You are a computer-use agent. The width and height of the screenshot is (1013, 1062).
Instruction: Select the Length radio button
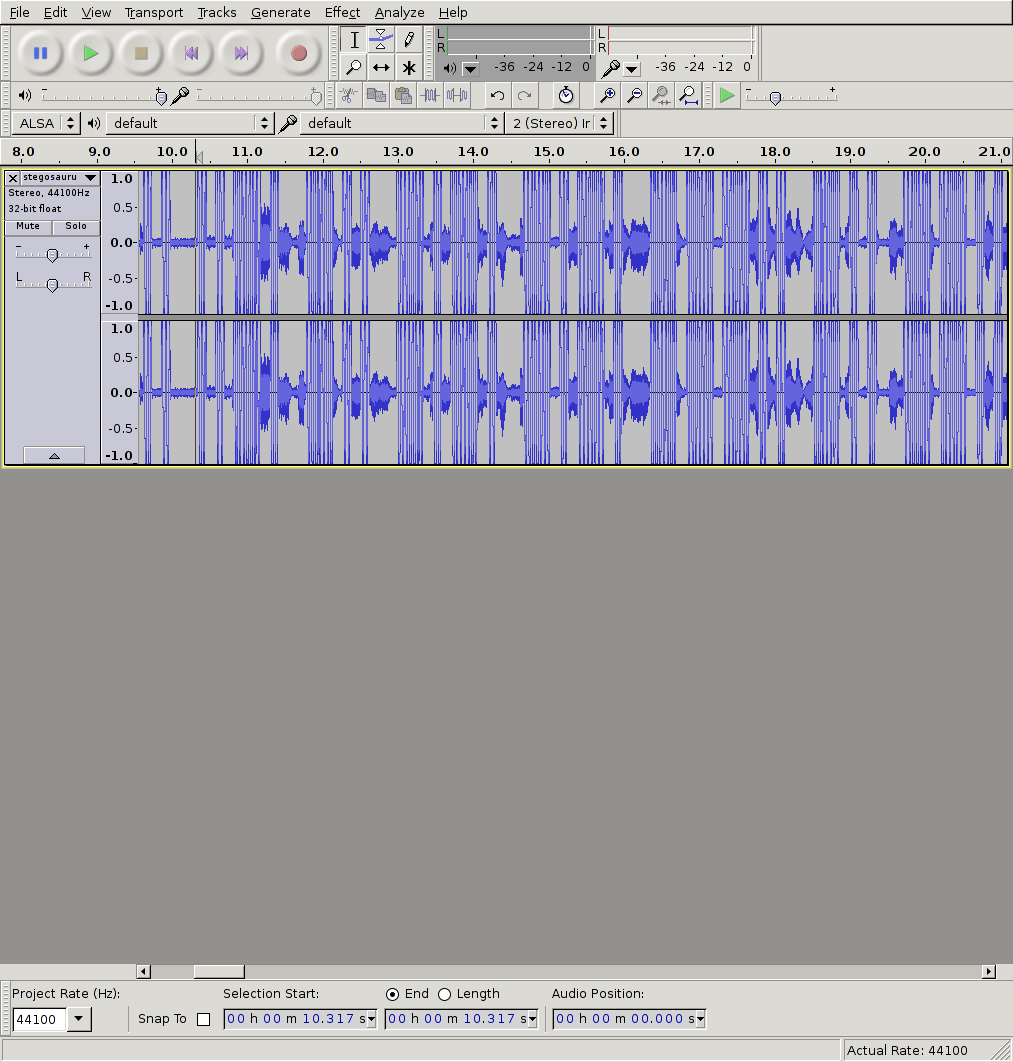tap(445, 994)
